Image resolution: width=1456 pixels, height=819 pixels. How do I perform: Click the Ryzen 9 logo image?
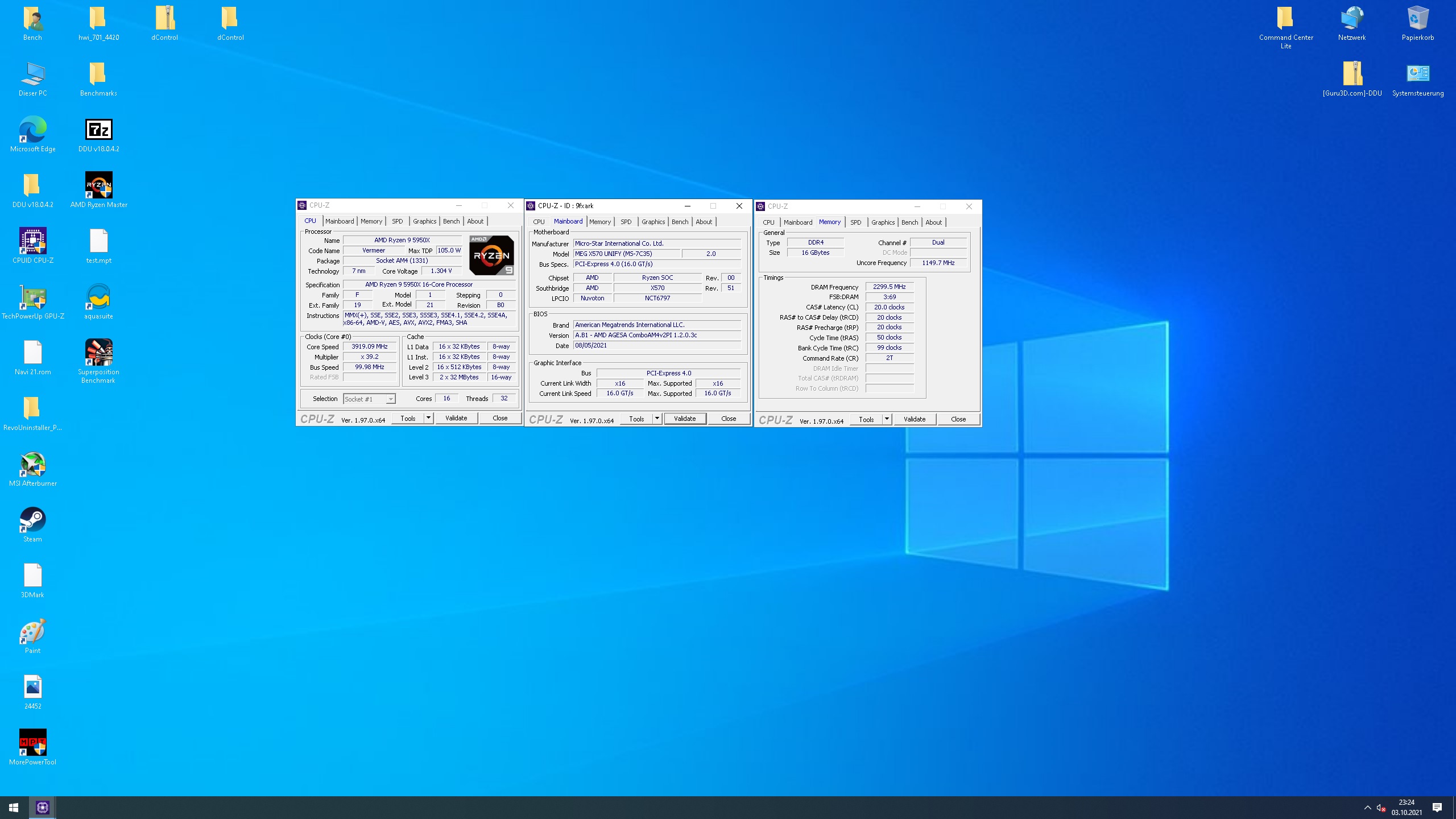491,255
